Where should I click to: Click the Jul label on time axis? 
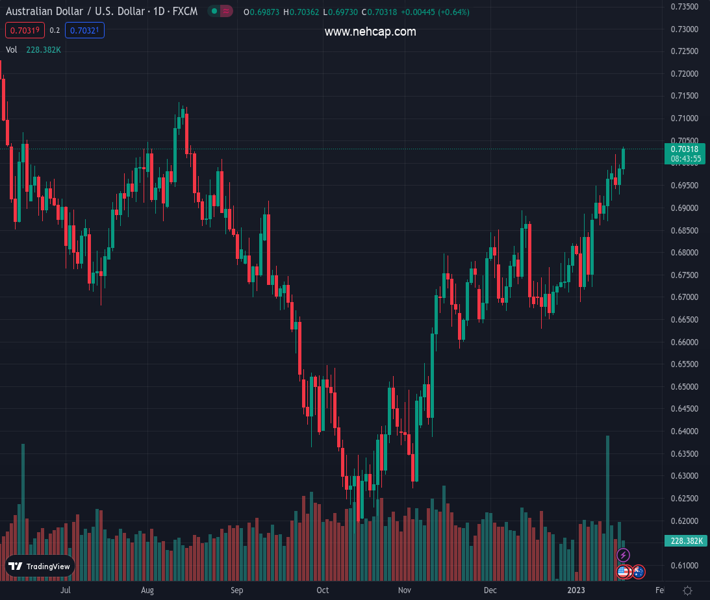point(65,591)
